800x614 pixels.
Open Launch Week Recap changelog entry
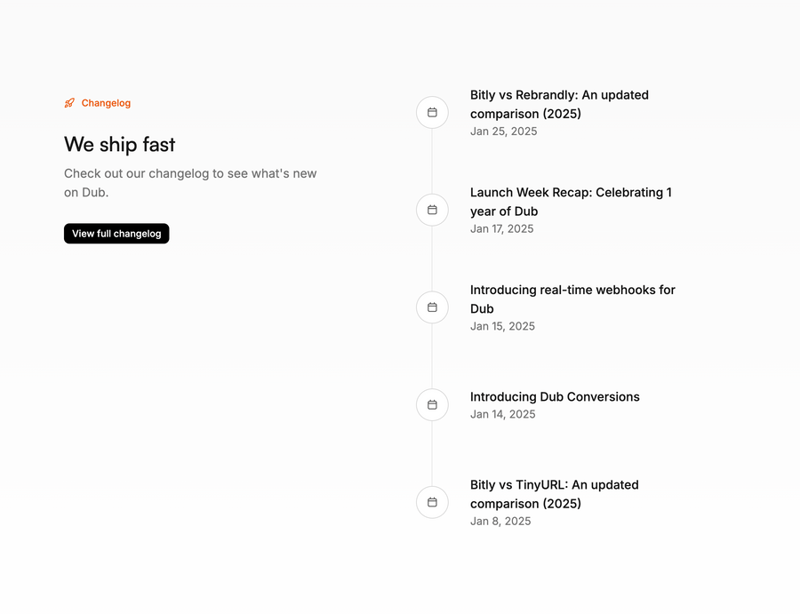click(x=572, y=201)
